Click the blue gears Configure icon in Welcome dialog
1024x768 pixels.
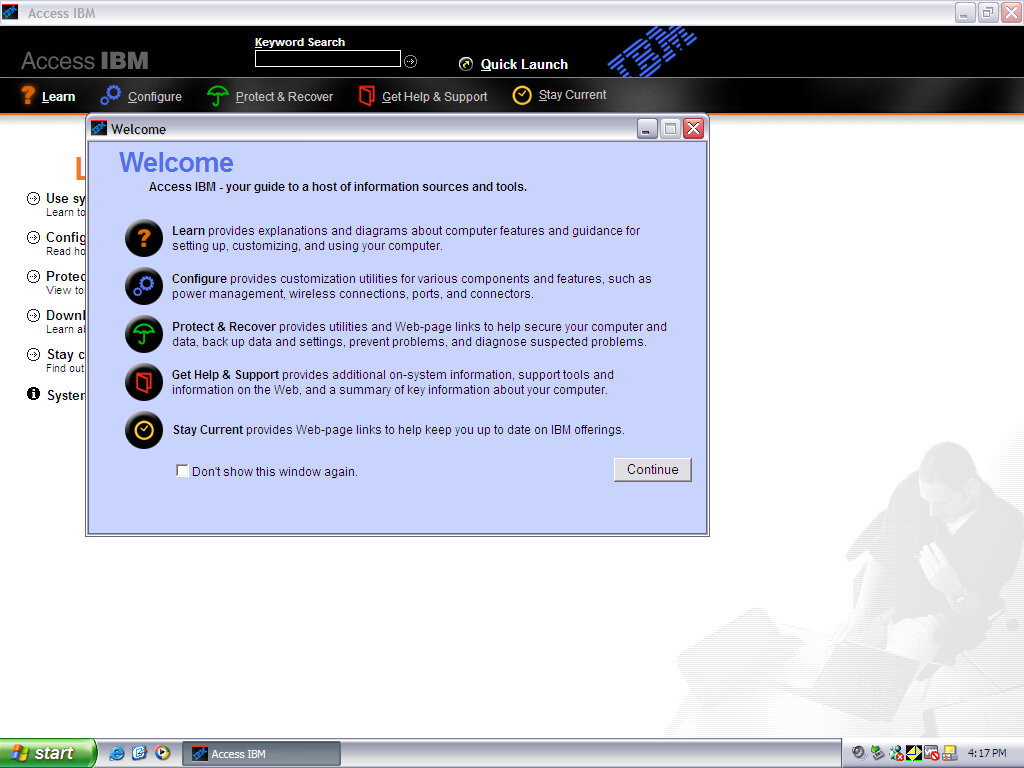tap(144, 286)
